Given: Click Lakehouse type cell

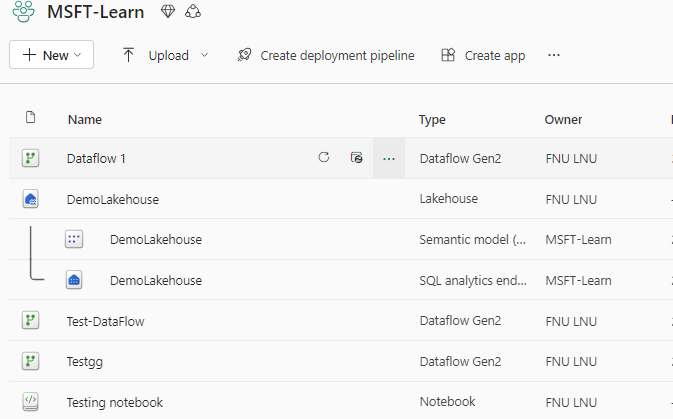Looking at the screenshot, I should [449, 198].
